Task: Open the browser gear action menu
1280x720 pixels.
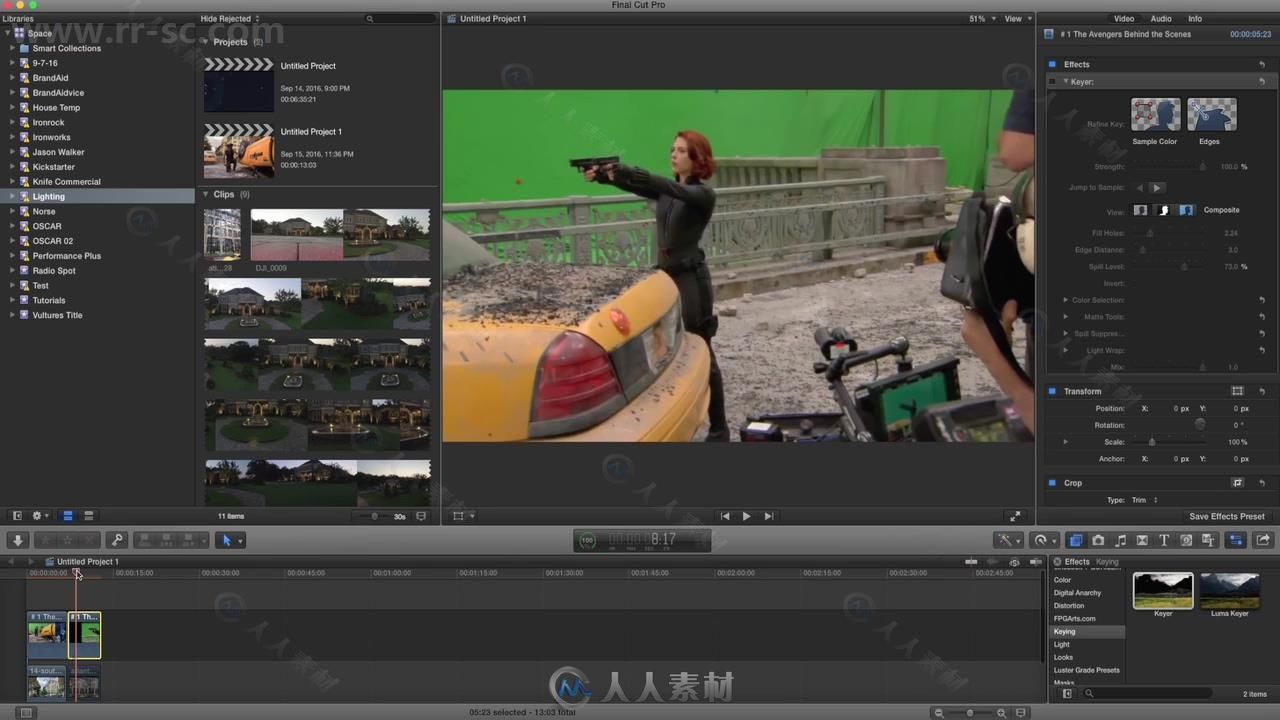Action: tap(40, 516)
